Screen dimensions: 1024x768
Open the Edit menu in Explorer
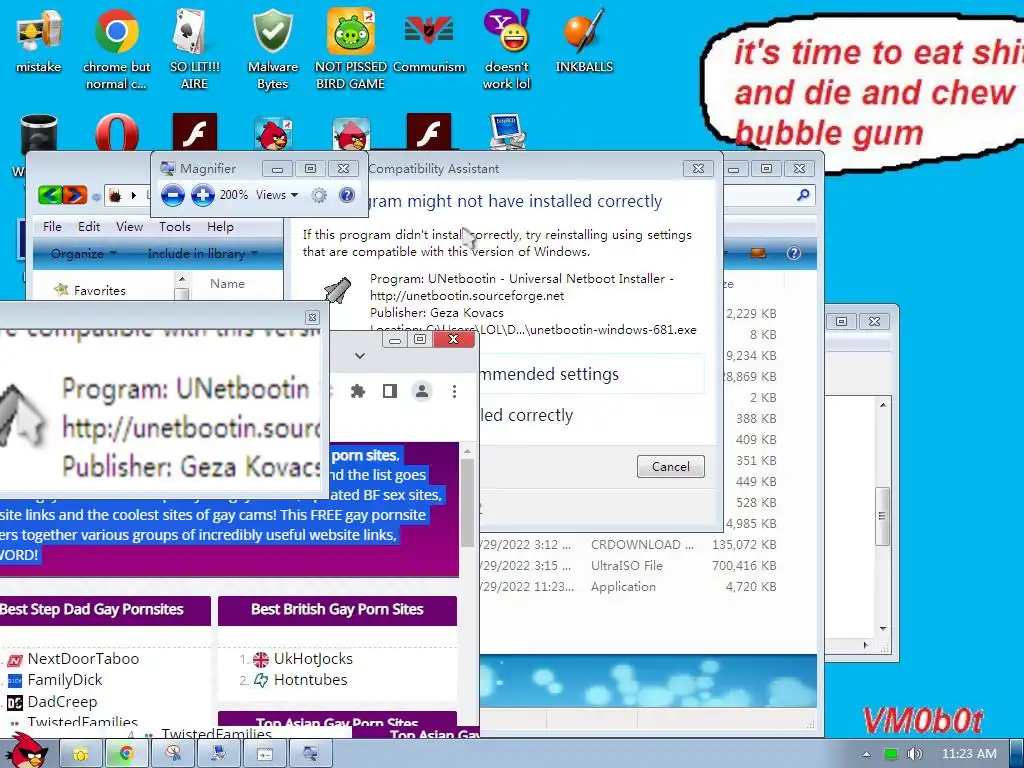[89, 227]
